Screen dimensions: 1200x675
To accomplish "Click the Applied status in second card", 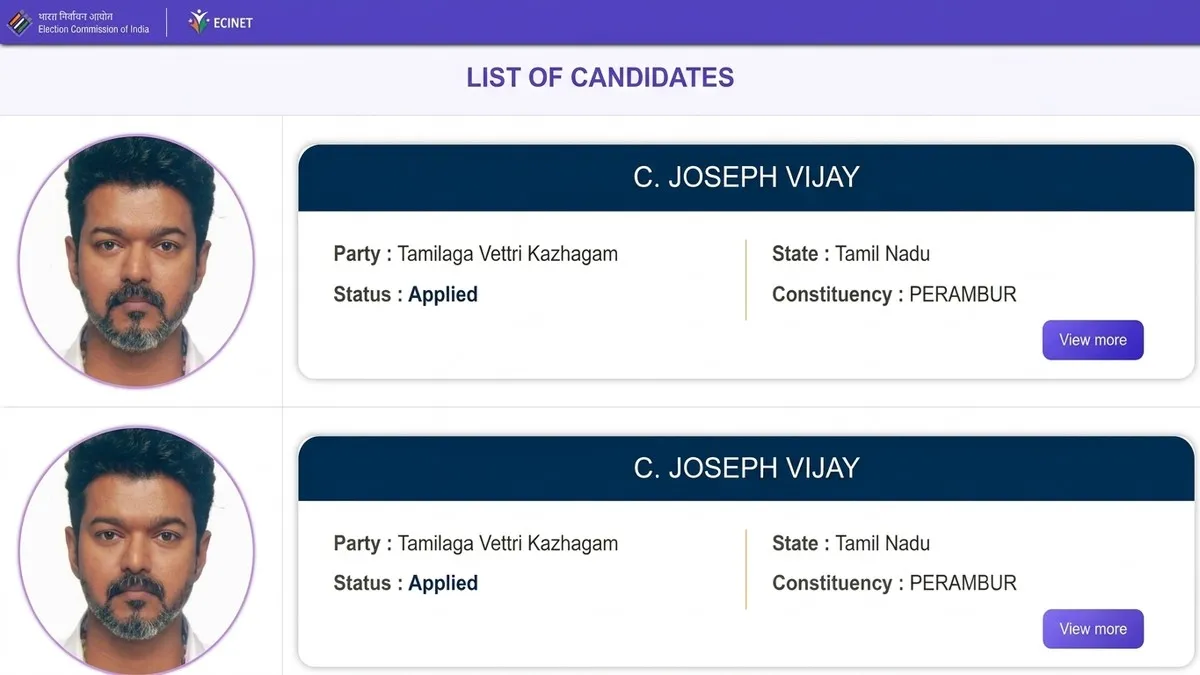I will click(443, 583).
